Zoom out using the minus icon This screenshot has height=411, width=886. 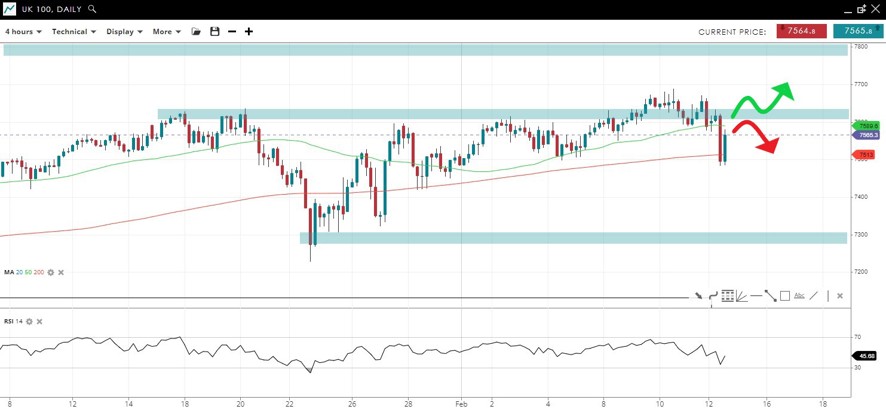232,32
